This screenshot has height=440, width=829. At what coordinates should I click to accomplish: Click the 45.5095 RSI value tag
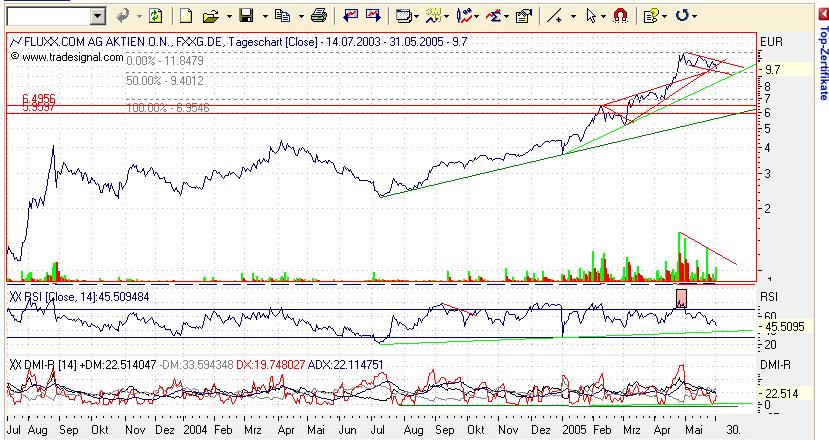point(785,327)
